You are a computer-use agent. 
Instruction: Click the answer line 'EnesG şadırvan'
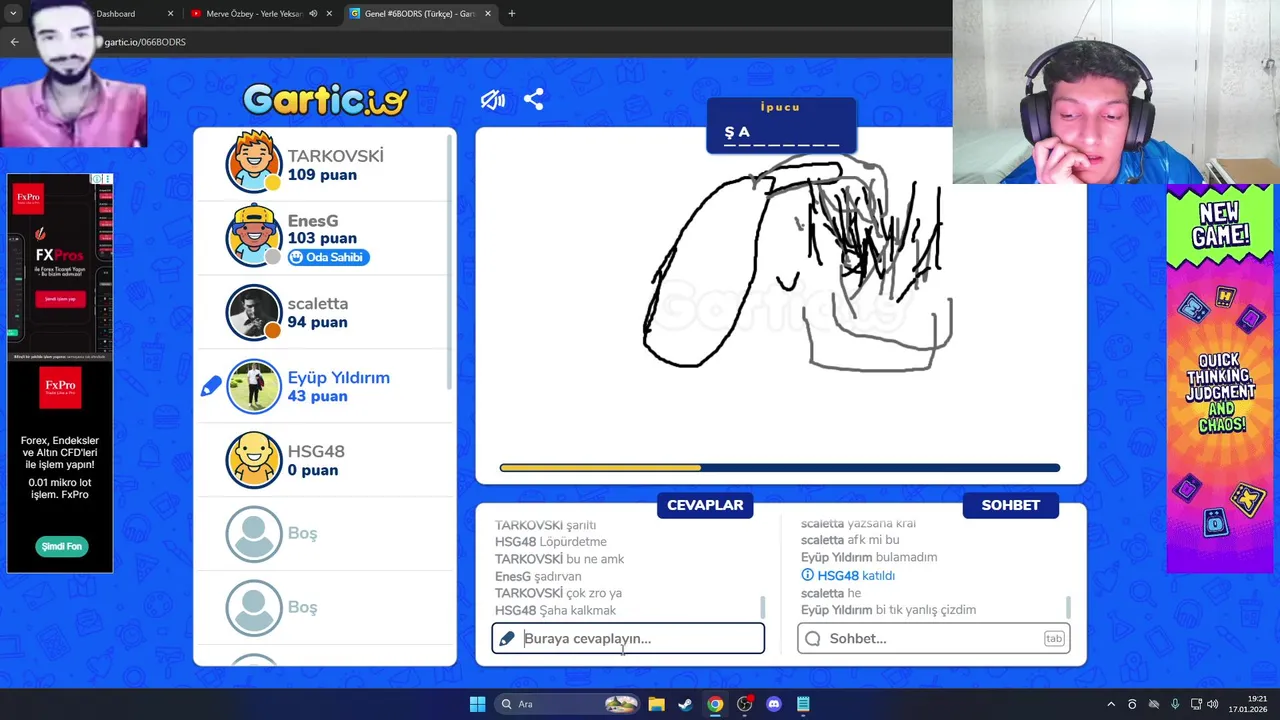pos(538,576)
